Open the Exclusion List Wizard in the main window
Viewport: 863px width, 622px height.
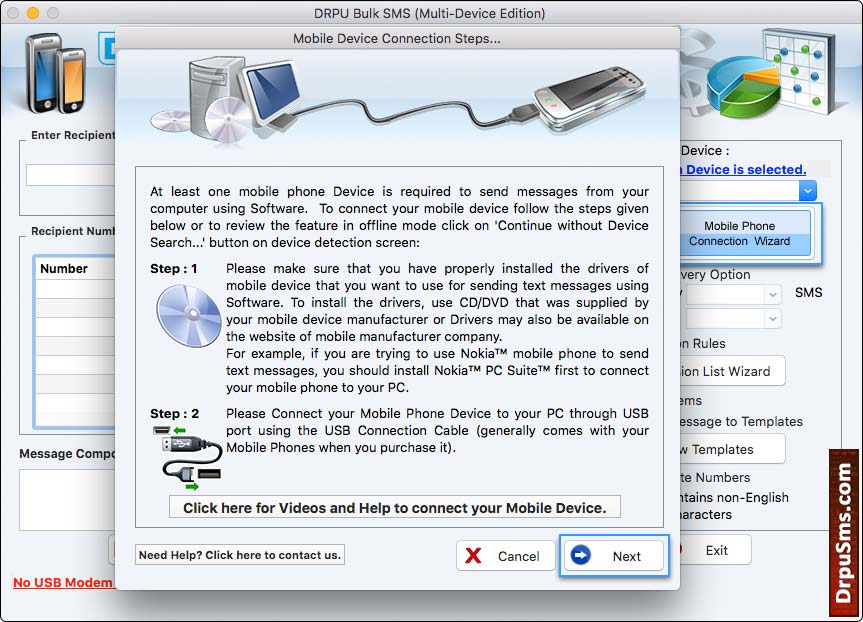click(732, 372)
